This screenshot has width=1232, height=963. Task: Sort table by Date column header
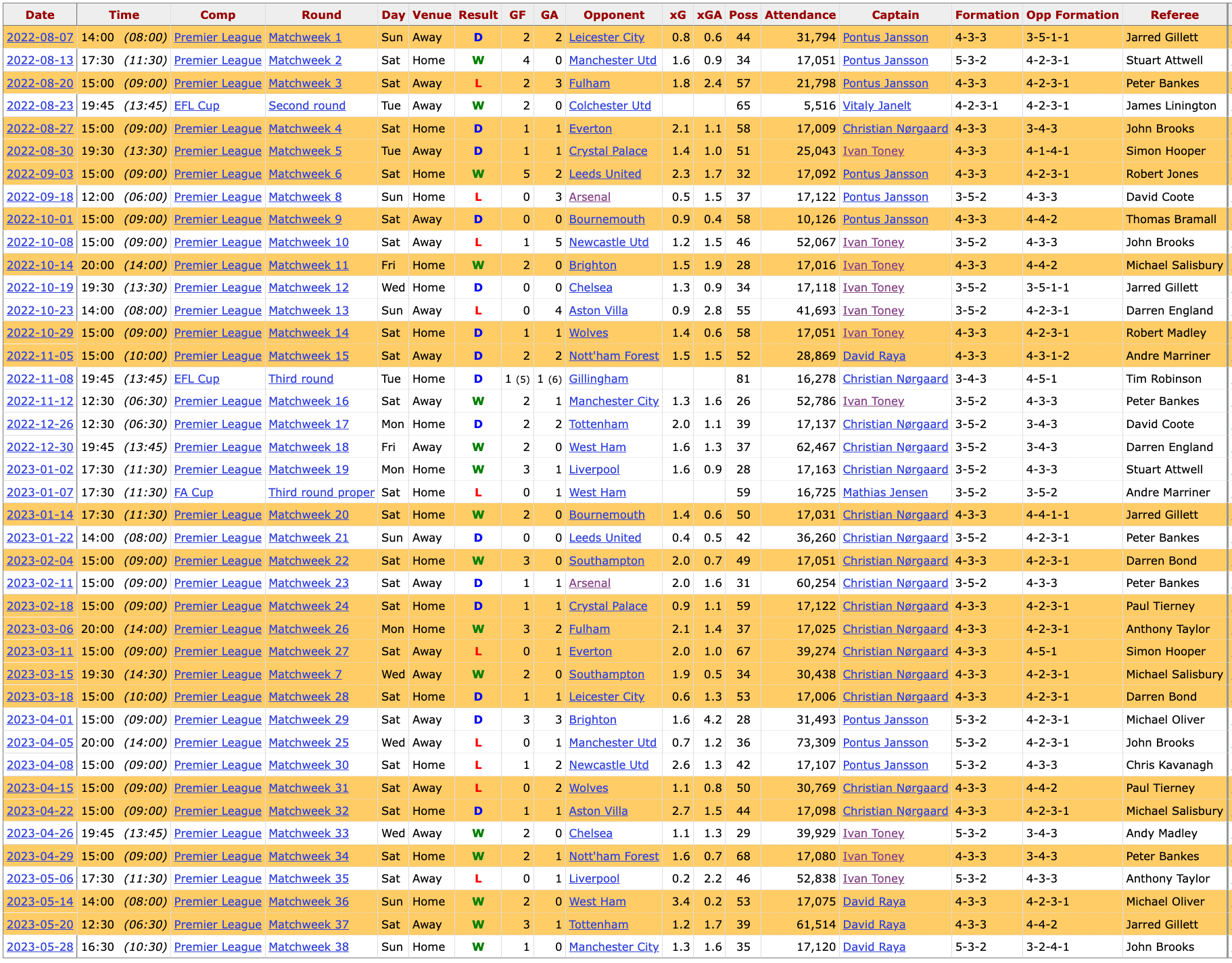(x=40, y=14)
